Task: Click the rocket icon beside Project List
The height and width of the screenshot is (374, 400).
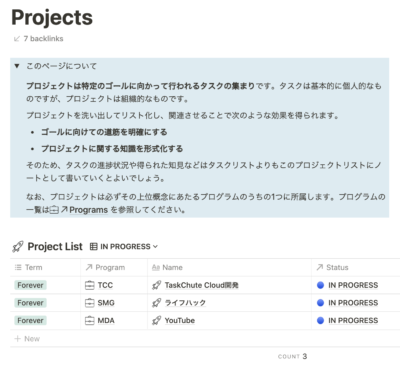Action: click(18, 247)
